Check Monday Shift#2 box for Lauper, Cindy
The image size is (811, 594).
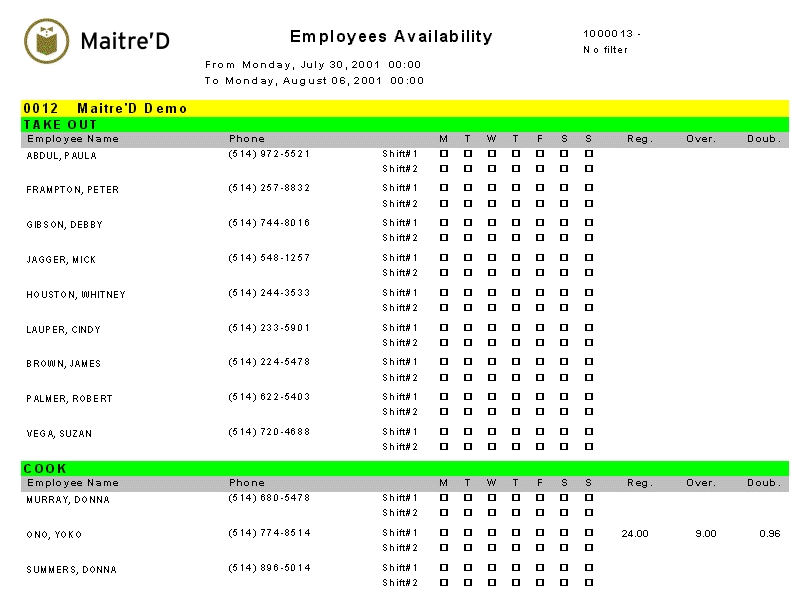[x=443, y=343]
